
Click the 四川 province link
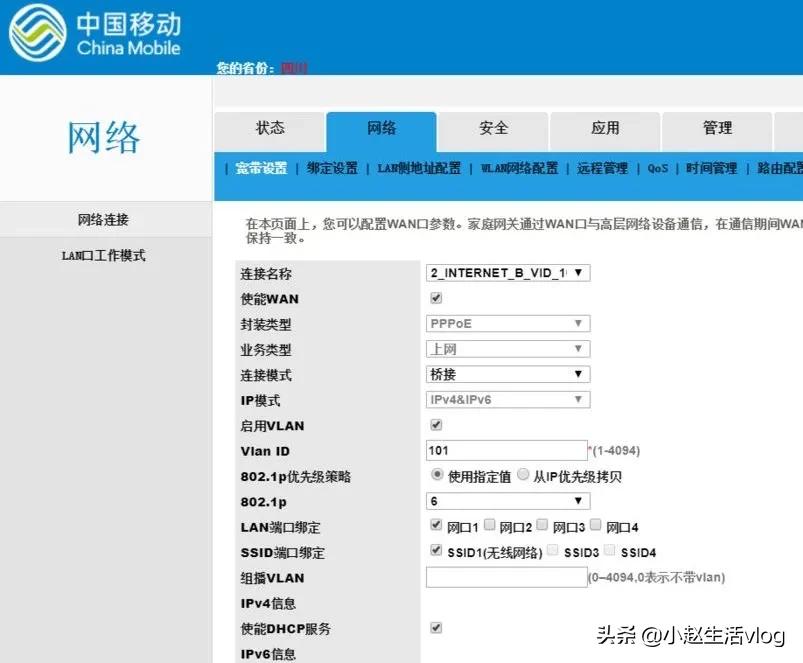tap(293, 68)
